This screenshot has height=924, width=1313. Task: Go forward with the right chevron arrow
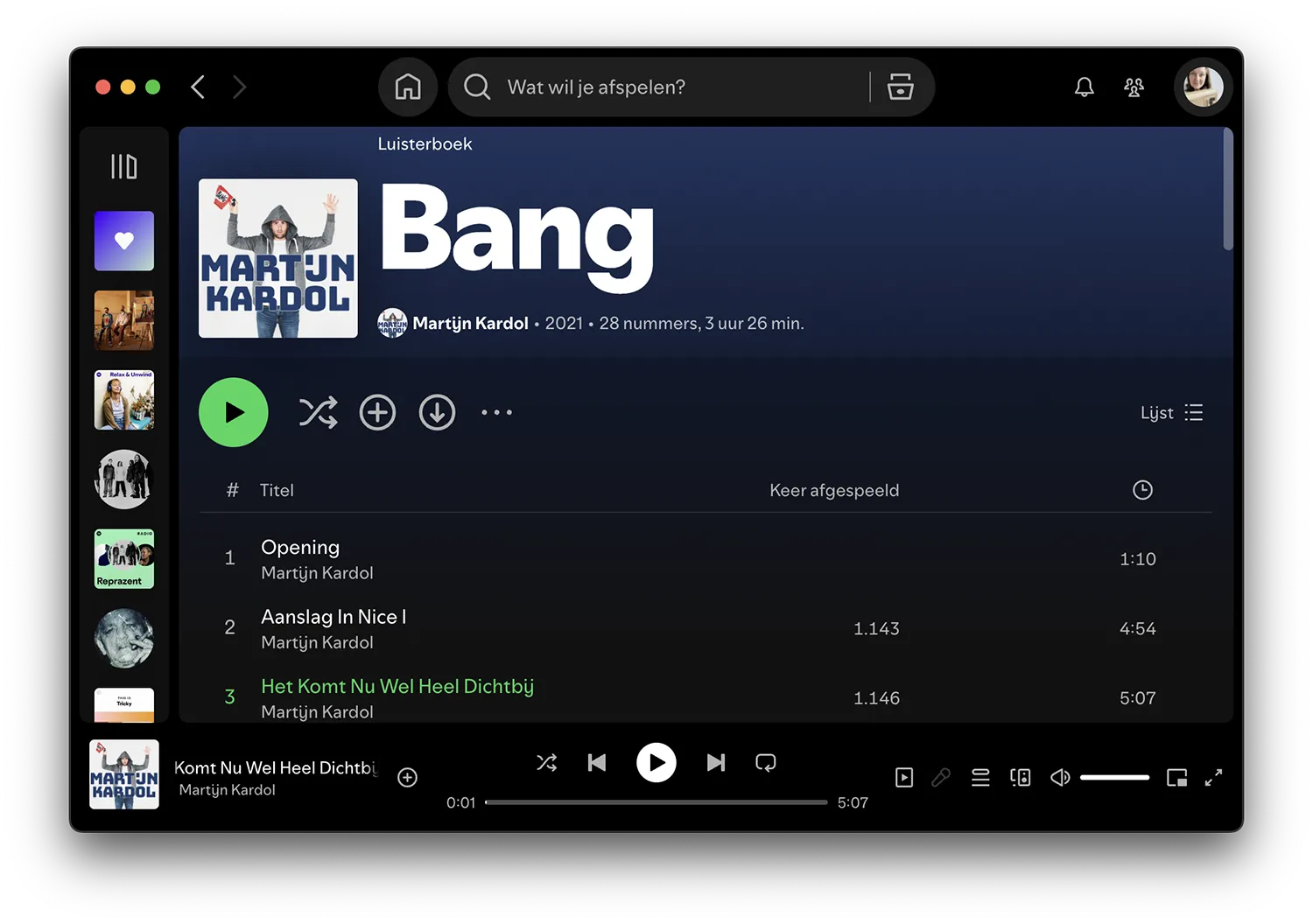click(x=239, y=87)
